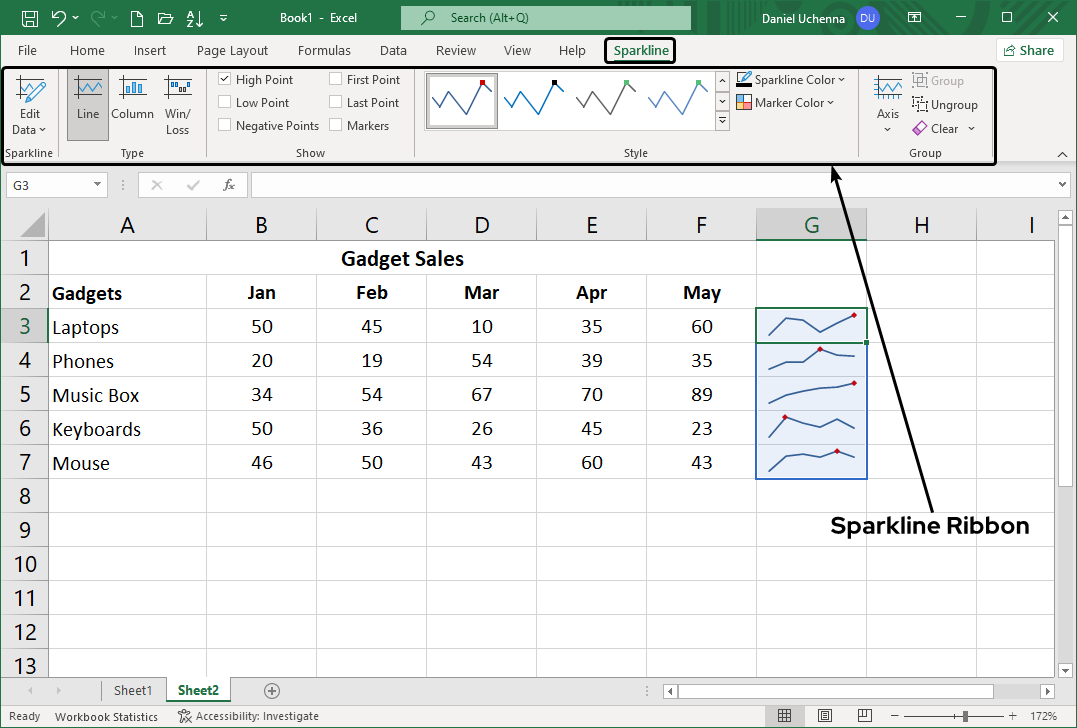Ungroup the selected sparklines
Viewport: 1077px width, 728px height.
[x=944, y=104]
